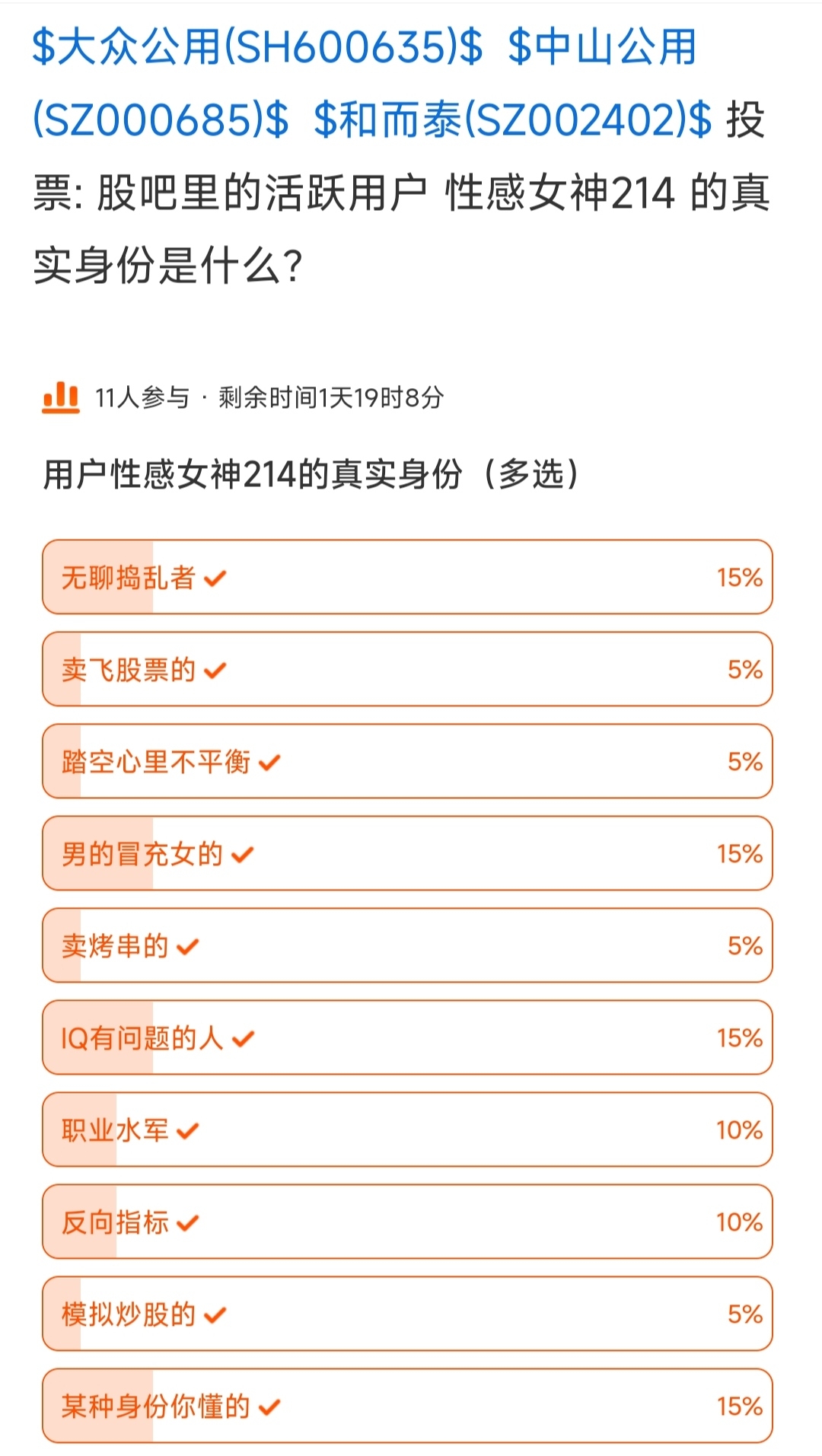Click the 15% result on 男的冒充女的

point(739,853)
